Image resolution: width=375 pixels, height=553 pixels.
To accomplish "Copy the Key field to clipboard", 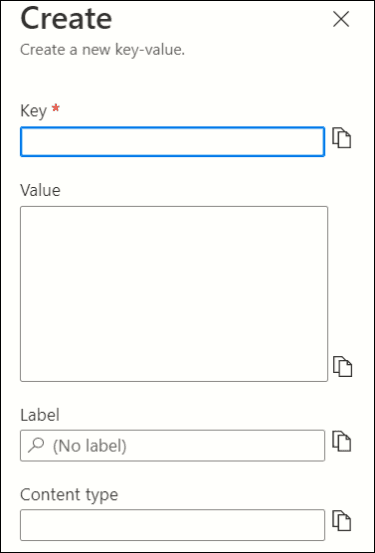I will tap(341, 138).
